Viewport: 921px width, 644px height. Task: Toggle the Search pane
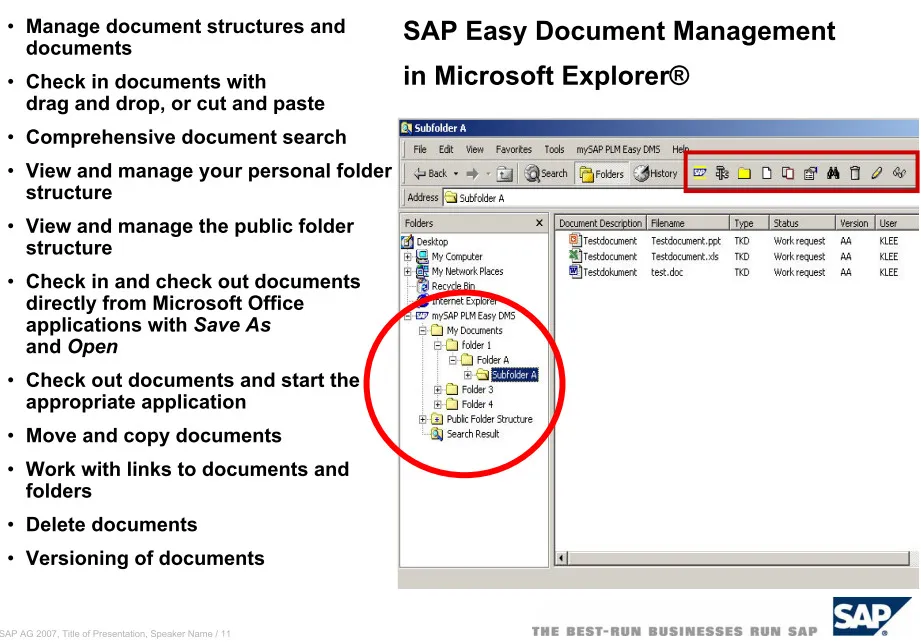(546, 173)
